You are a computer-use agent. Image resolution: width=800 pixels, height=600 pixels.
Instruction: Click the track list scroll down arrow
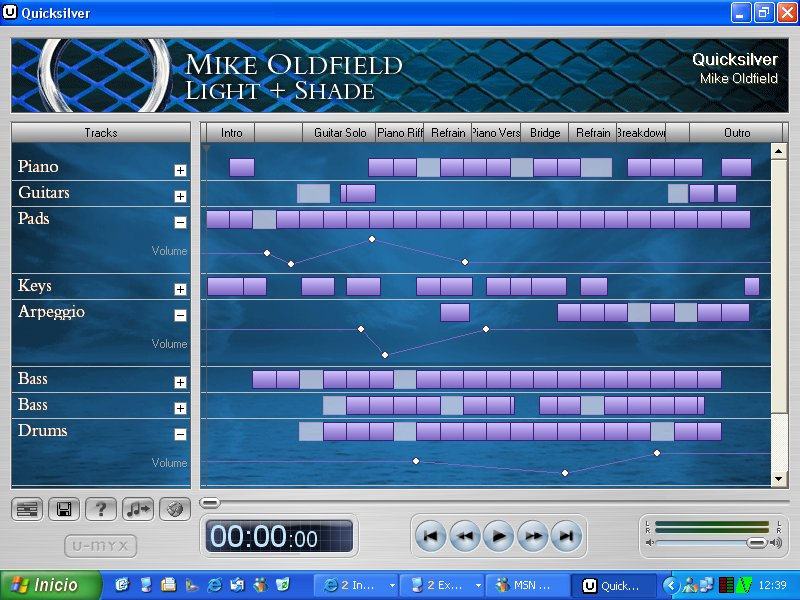[779, 479]
